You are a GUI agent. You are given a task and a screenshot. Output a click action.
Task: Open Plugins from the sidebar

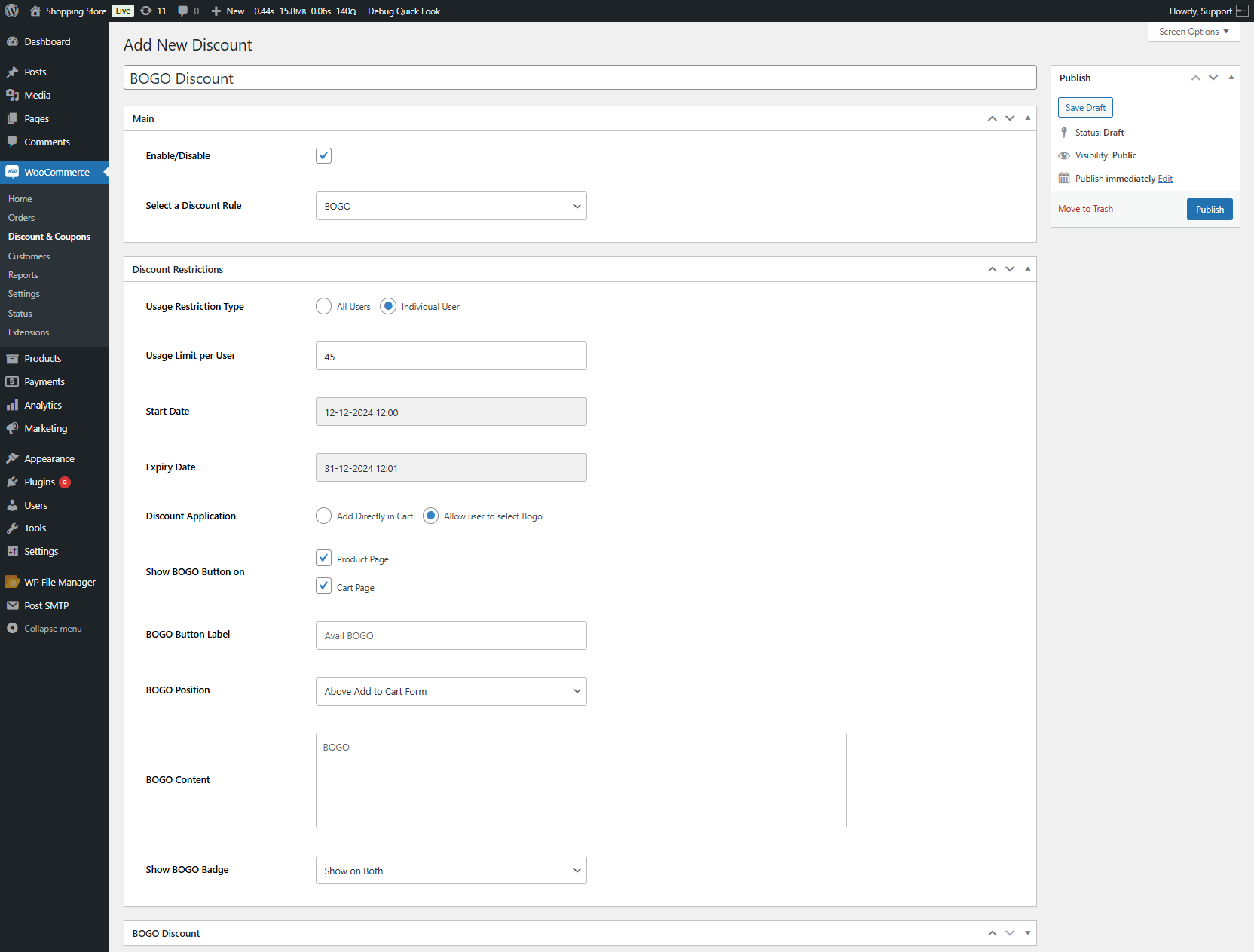click(39, 482)
